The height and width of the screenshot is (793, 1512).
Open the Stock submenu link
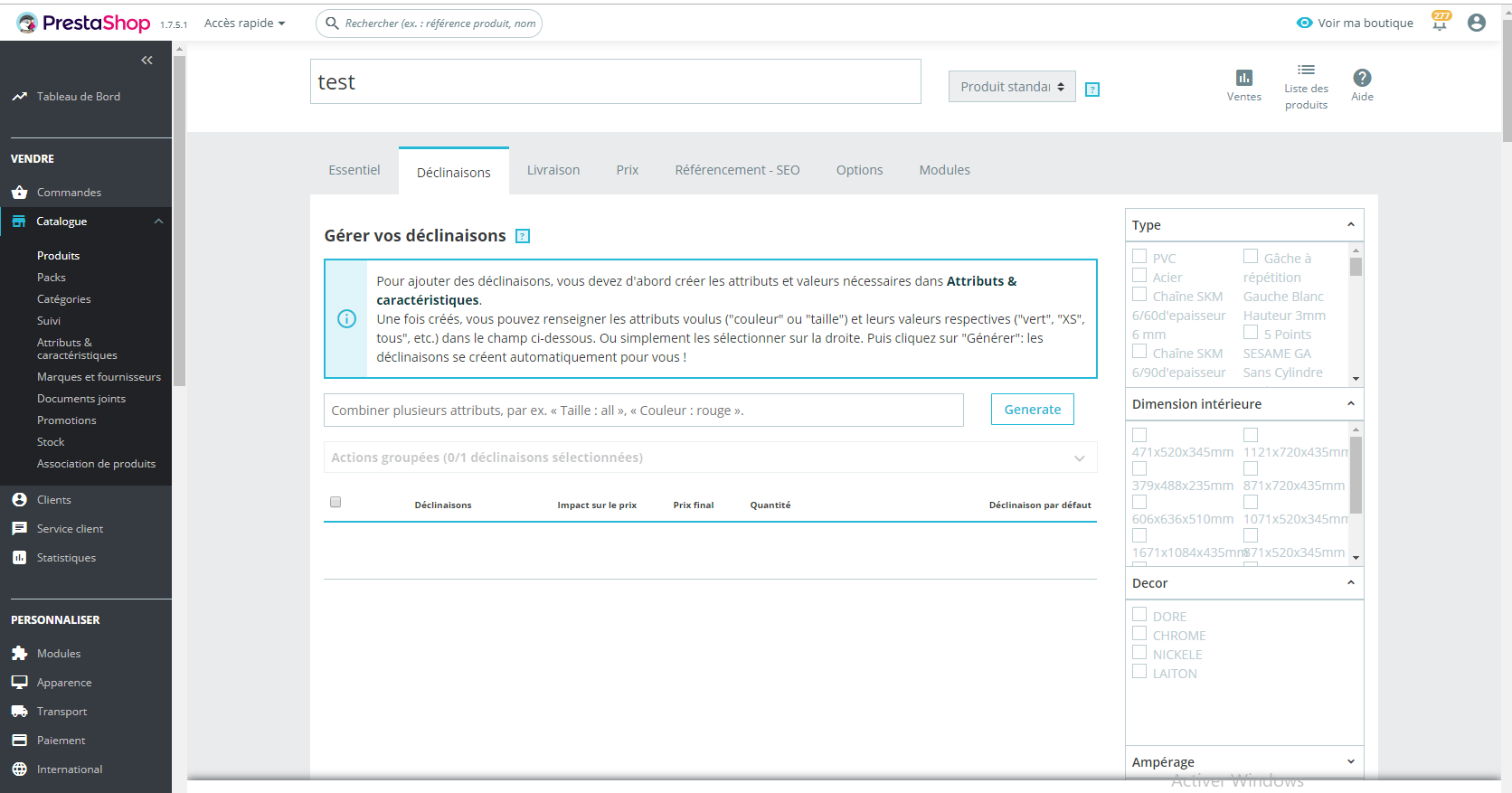point(51,442)
